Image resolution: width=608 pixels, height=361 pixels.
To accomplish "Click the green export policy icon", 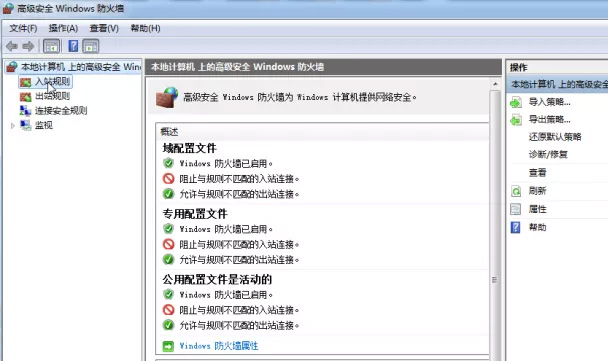I will [516, 120].
